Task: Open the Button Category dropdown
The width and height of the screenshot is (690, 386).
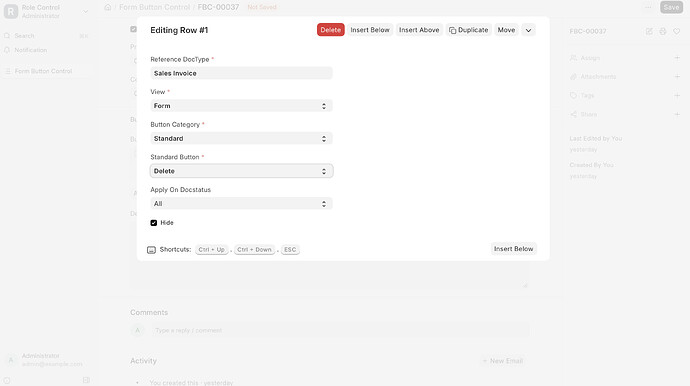Action: (x=241, y=138)
